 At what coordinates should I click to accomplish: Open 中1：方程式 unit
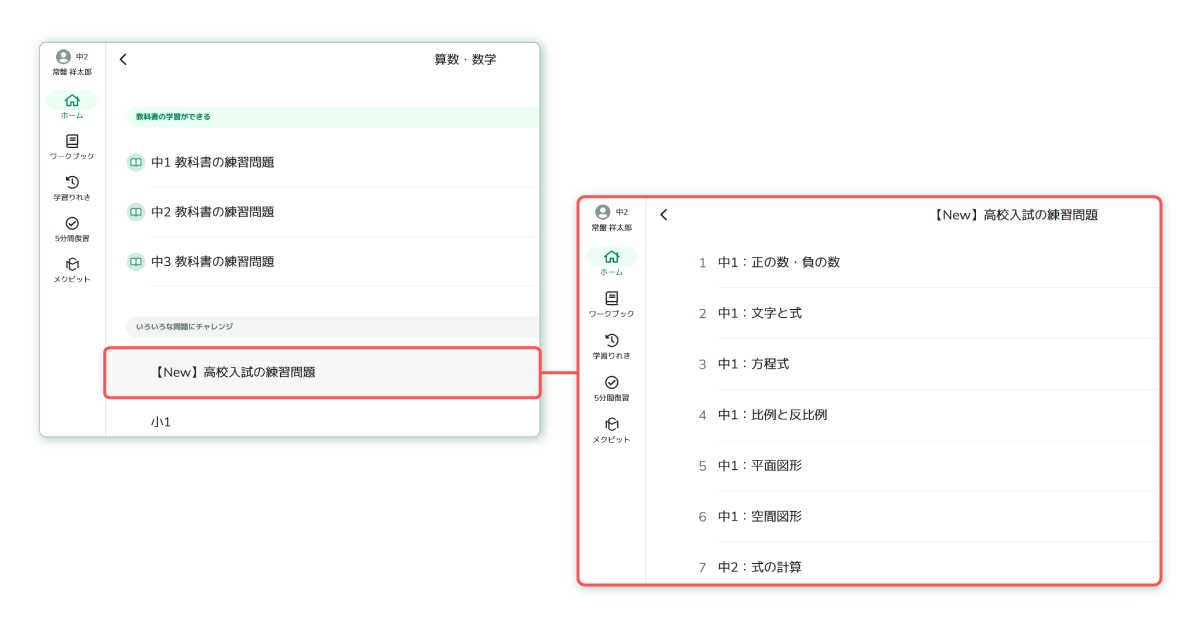point(753,364)
